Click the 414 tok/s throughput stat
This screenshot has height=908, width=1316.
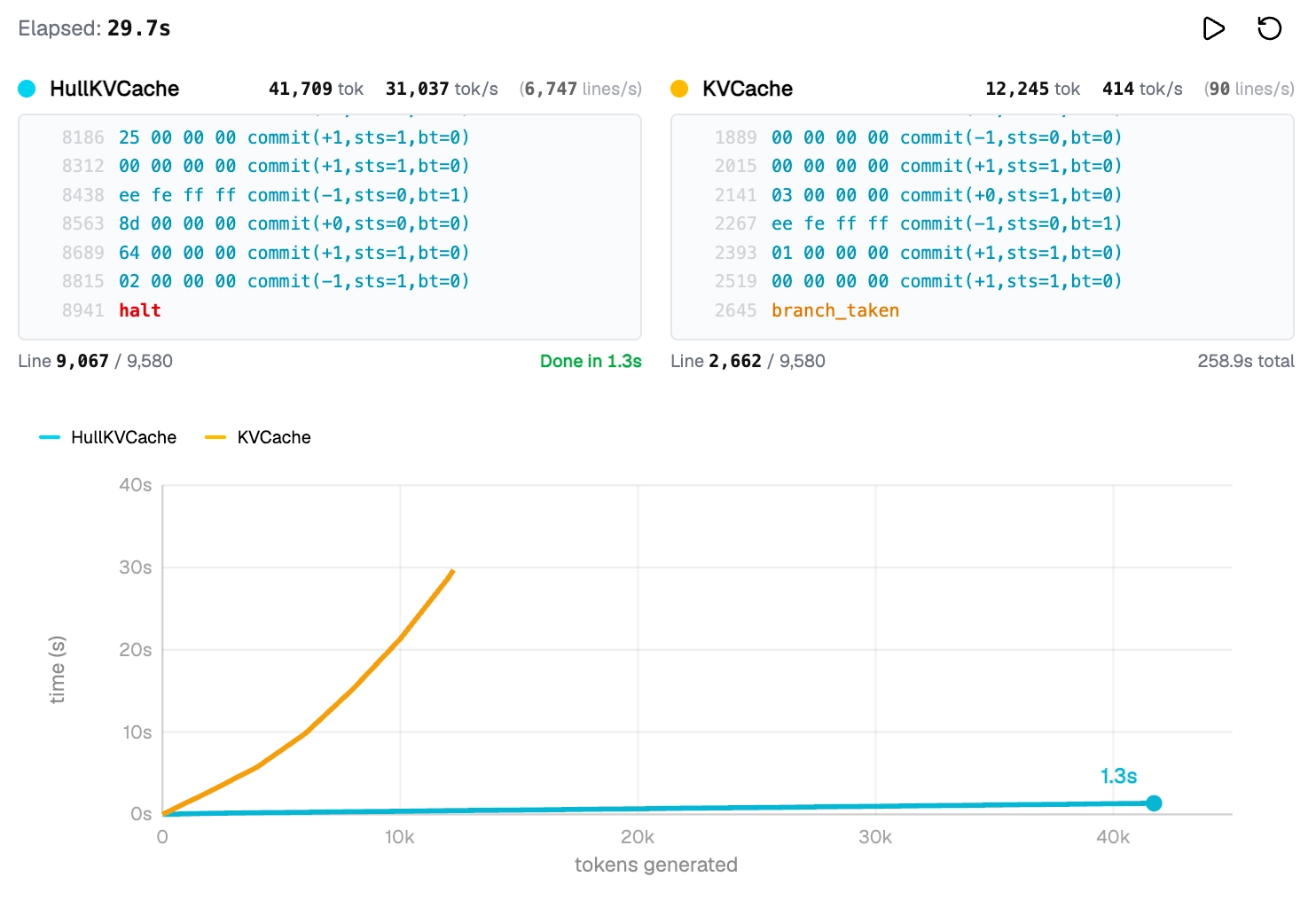tap(1141, 89)
